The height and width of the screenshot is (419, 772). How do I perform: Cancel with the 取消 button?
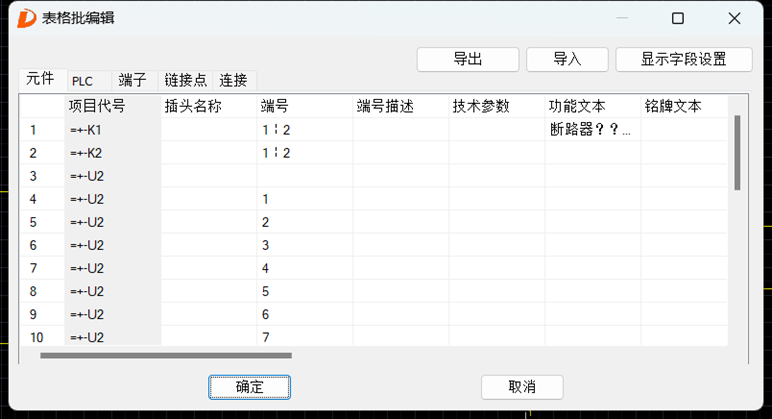(522, 387)
